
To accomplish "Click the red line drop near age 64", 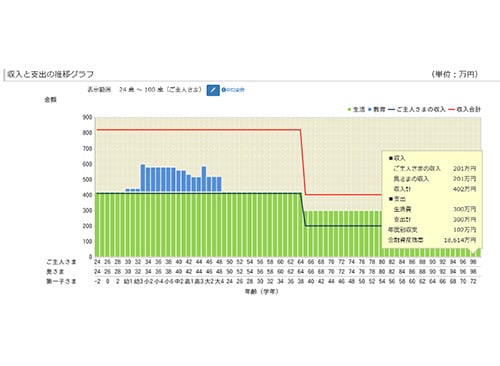I will pos(303,162).
